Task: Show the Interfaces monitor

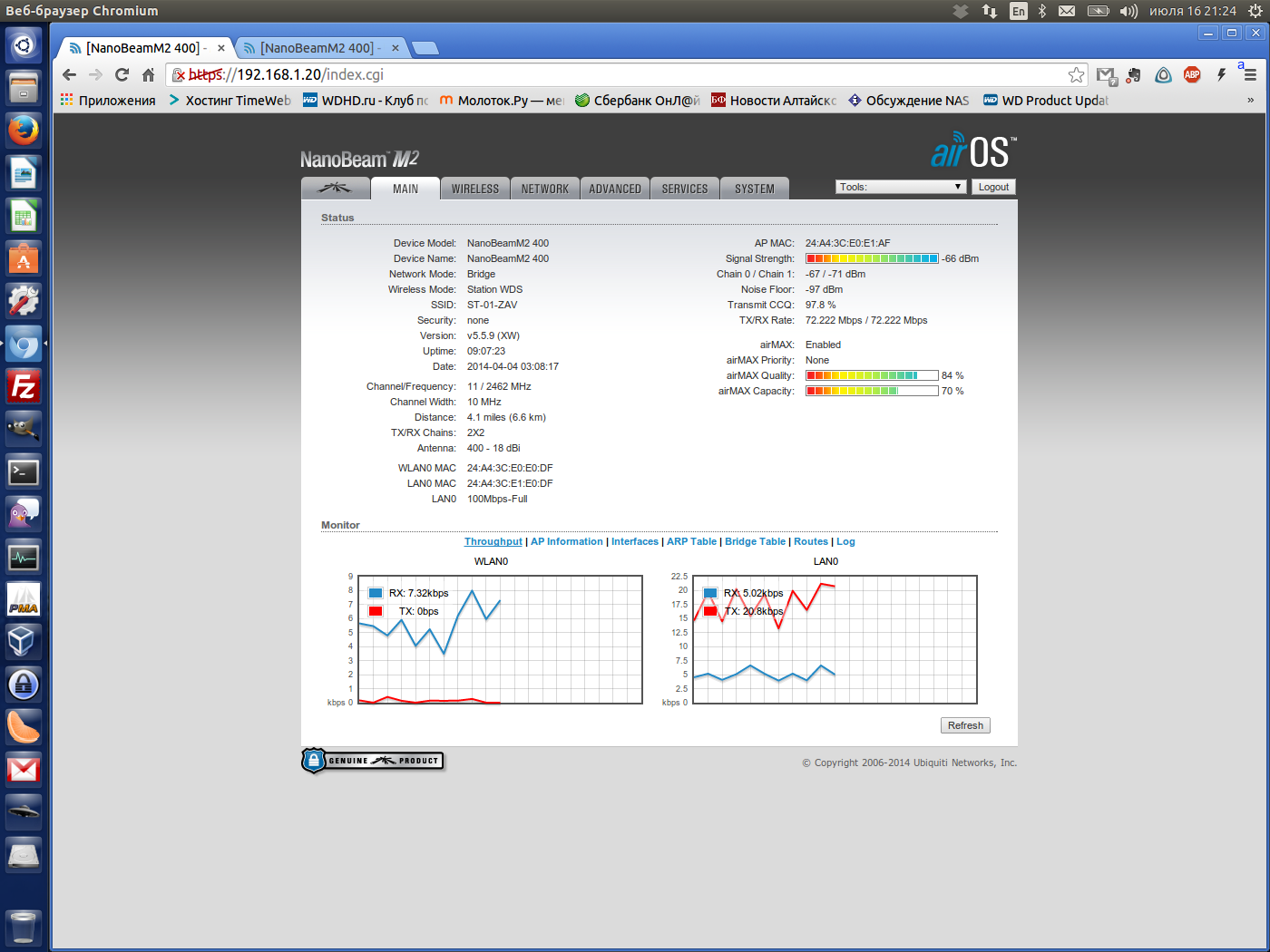Action: coord(635,541)
